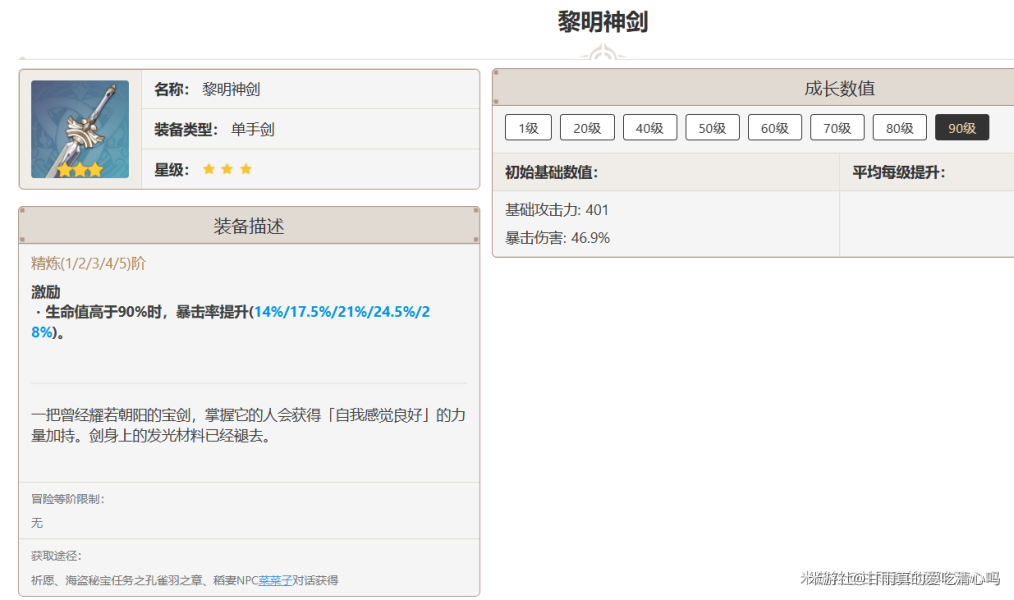
Task: Click the Dawn sword weapon thumbnail
Action: coord(80,129)
